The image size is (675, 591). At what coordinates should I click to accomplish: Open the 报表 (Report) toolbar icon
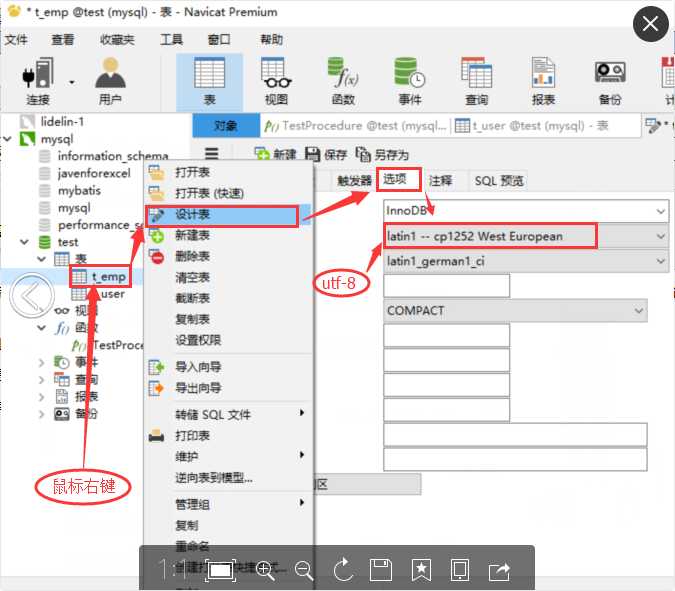pos(543,81)
